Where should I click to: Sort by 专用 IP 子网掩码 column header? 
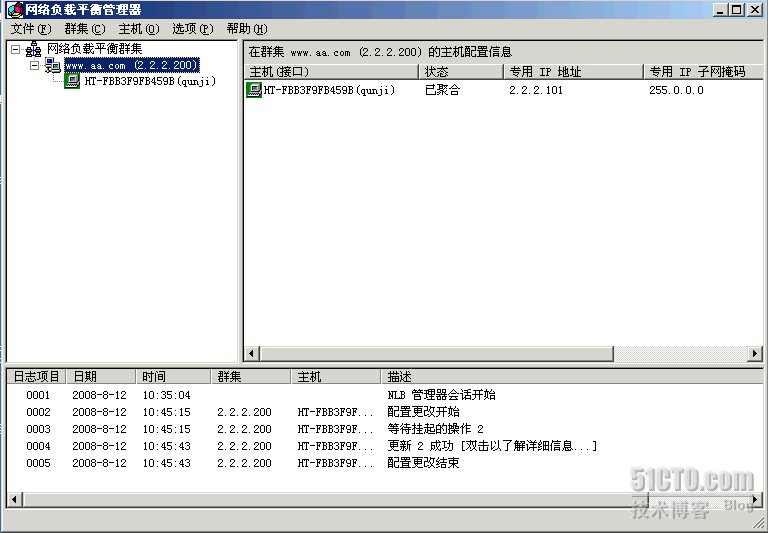coord(703,72)
